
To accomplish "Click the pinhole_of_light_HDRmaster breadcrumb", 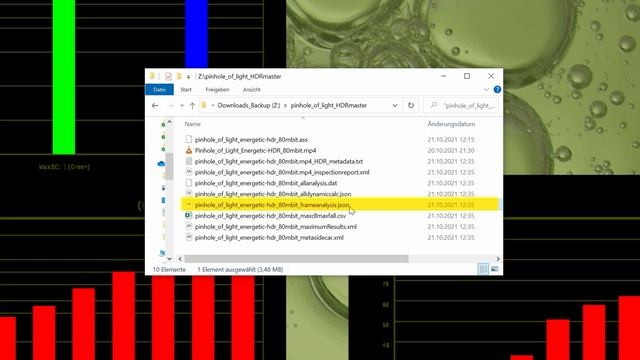I will [329, 105].
